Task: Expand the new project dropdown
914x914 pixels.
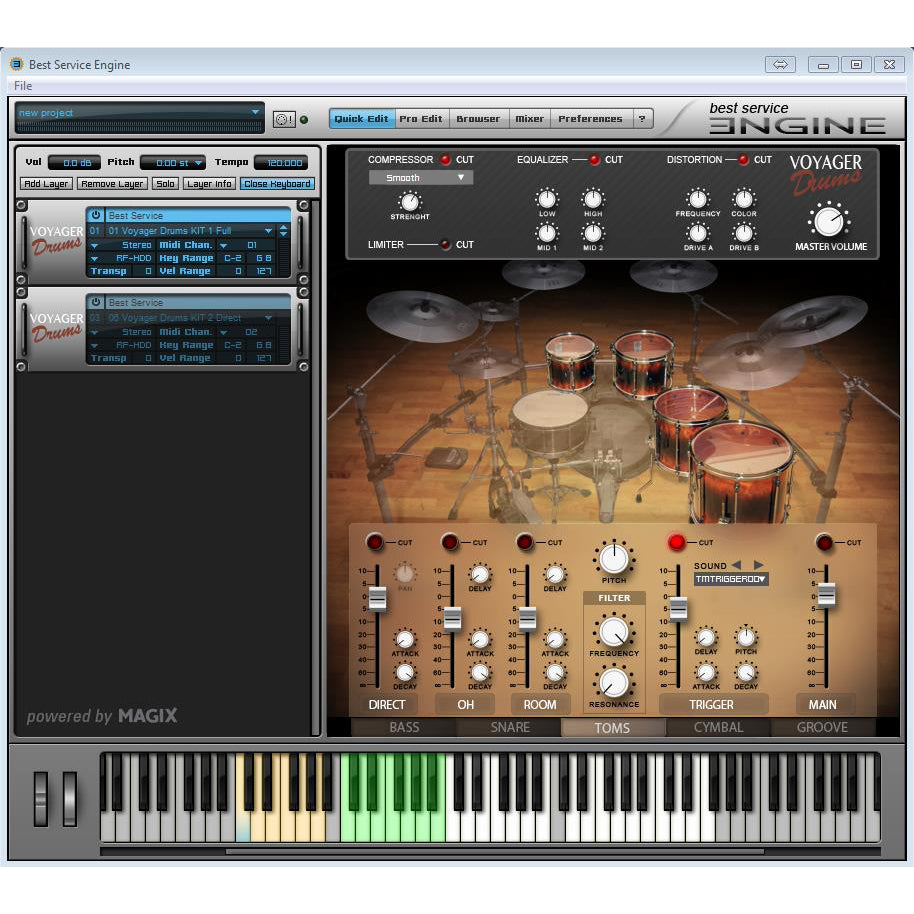Action: (140, 113)
